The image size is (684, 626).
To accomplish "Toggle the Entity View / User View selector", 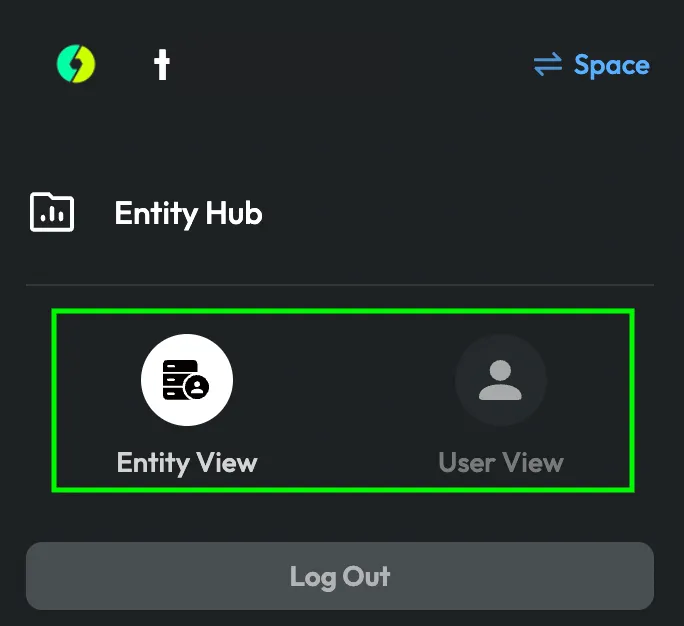I will tap(343, 400).
